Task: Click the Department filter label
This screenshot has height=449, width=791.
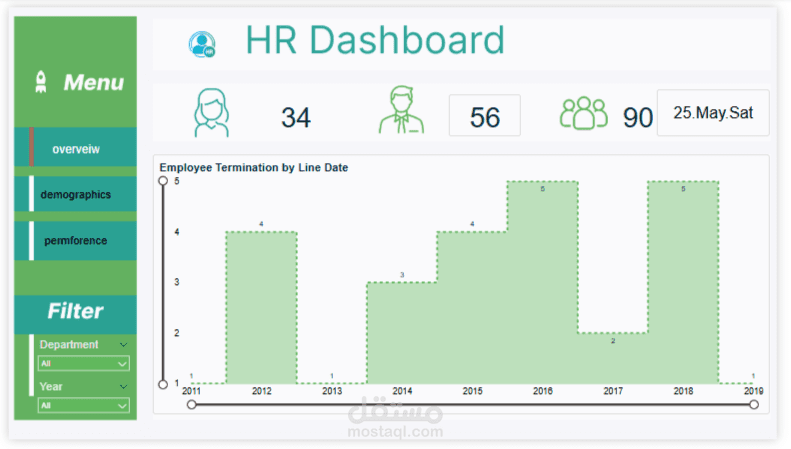Action: tap(69, 345)
